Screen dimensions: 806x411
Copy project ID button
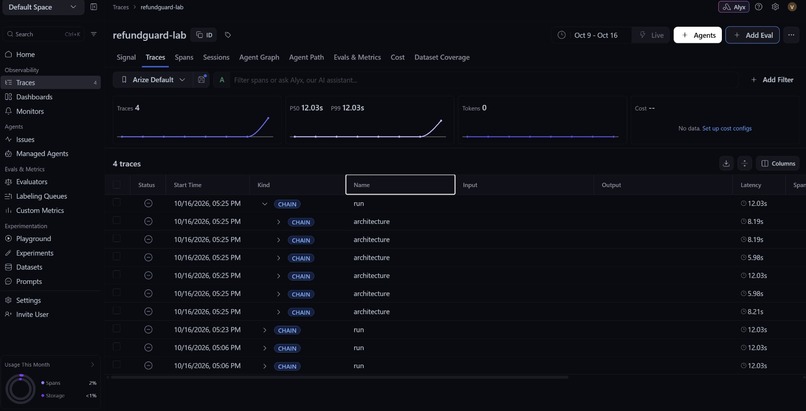[204, 35]
